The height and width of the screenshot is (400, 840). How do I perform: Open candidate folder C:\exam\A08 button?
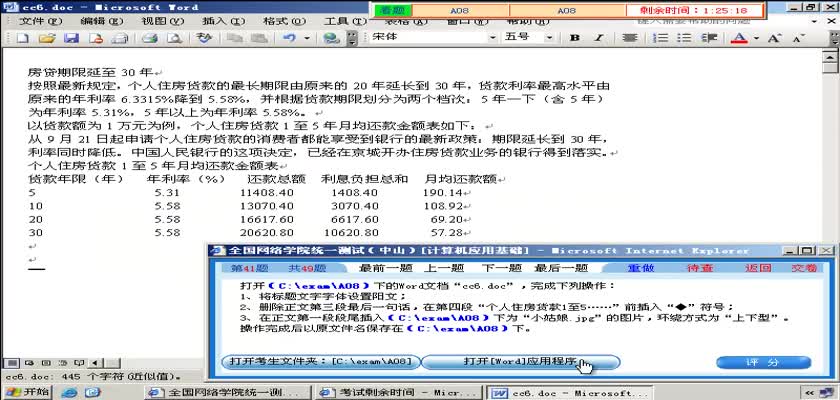pos(320,362)
